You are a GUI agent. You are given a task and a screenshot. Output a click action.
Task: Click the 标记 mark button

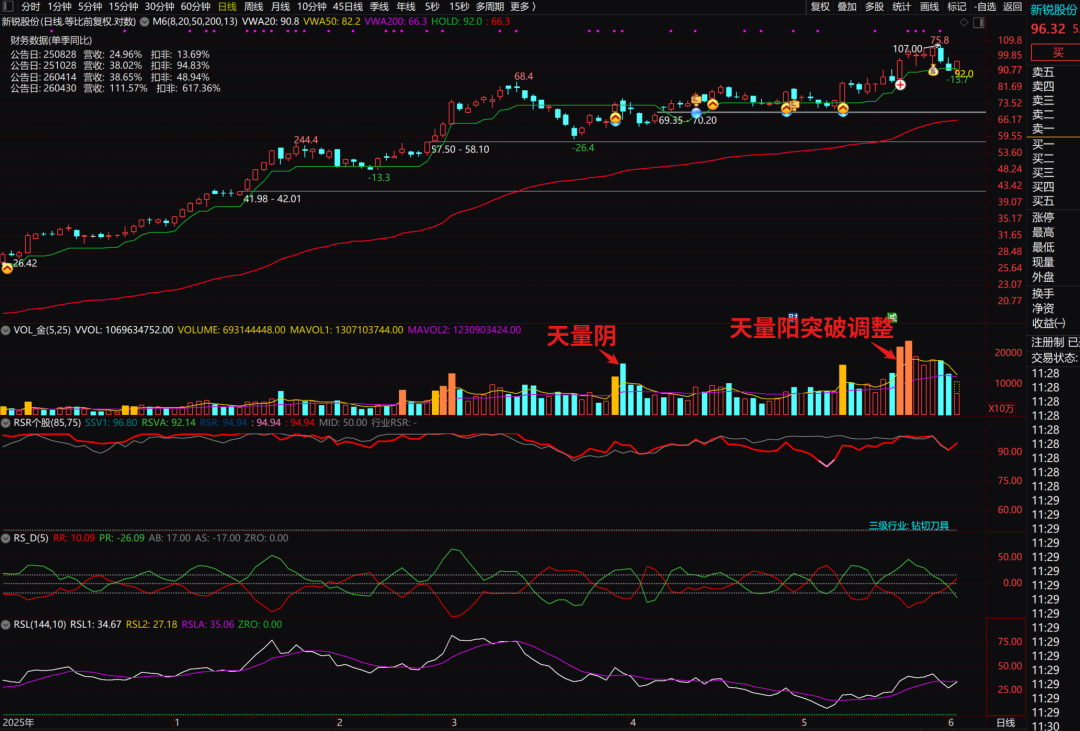point(956,7)
